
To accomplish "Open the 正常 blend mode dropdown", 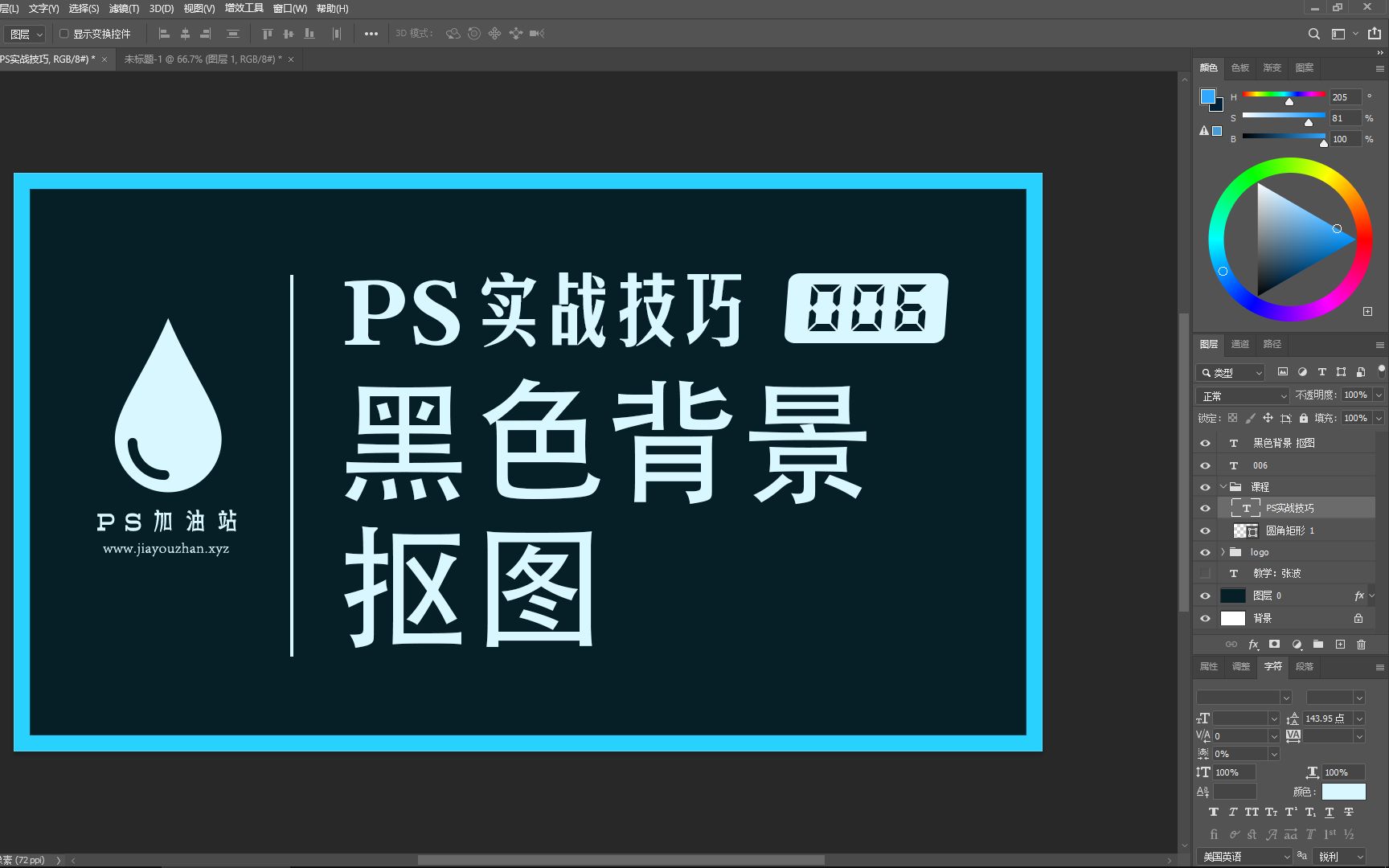I will pos(1241,395).
